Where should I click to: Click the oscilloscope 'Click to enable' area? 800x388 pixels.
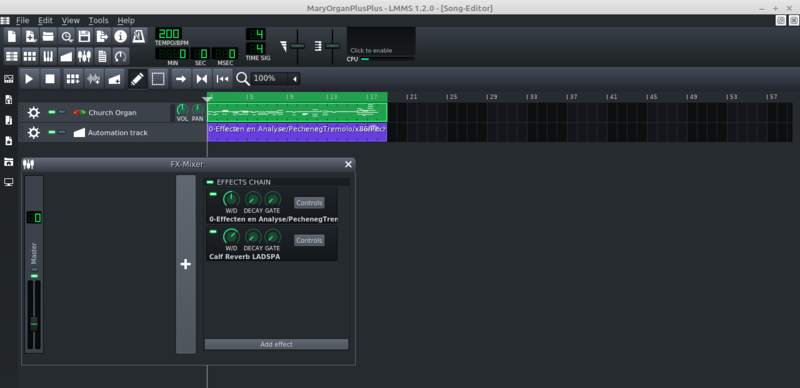click(381, 41)
